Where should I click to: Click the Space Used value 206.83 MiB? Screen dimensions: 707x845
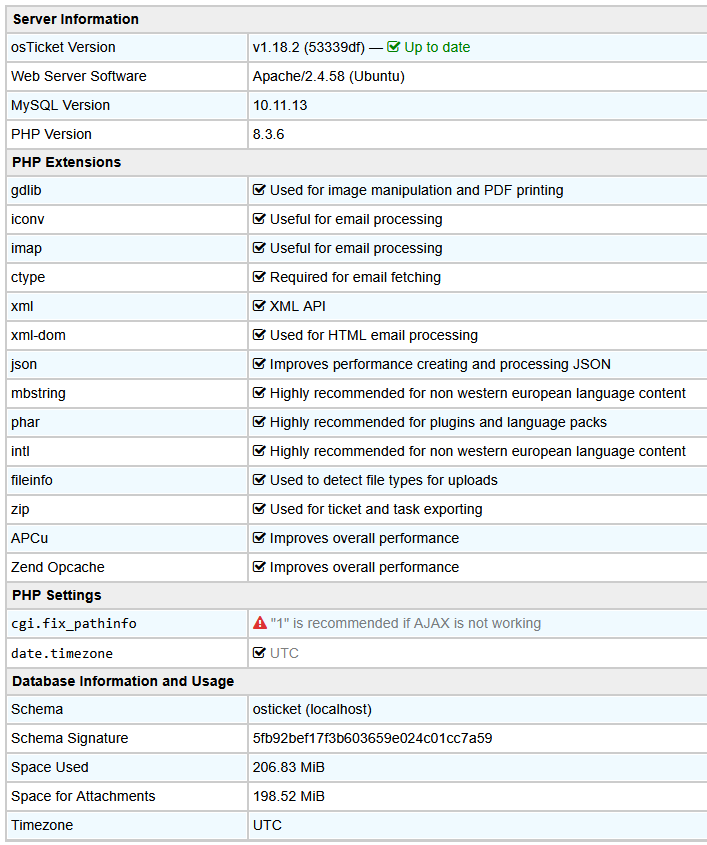(x=288, y=767)
